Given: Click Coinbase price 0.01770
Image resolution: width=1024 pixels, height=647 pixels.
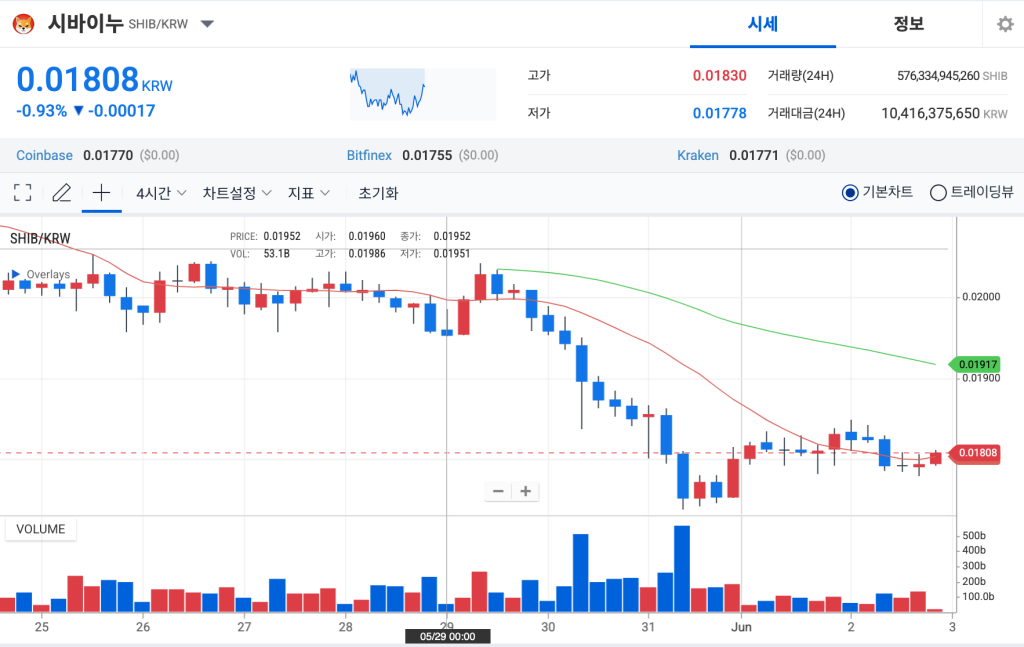Looking at the screenshot, I should [x=108, y=155].
